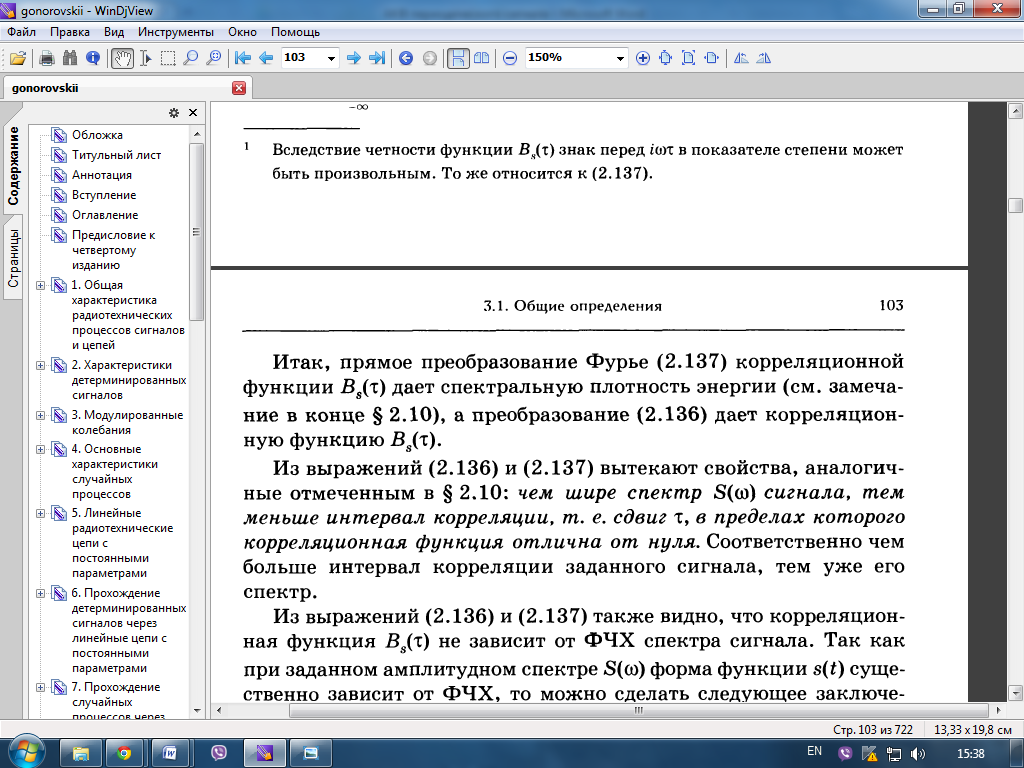Image resolution: width=1024 pixels, height=768 pixels.
Task: Open Word from the taskbar
Action: [x=170, y=754]
